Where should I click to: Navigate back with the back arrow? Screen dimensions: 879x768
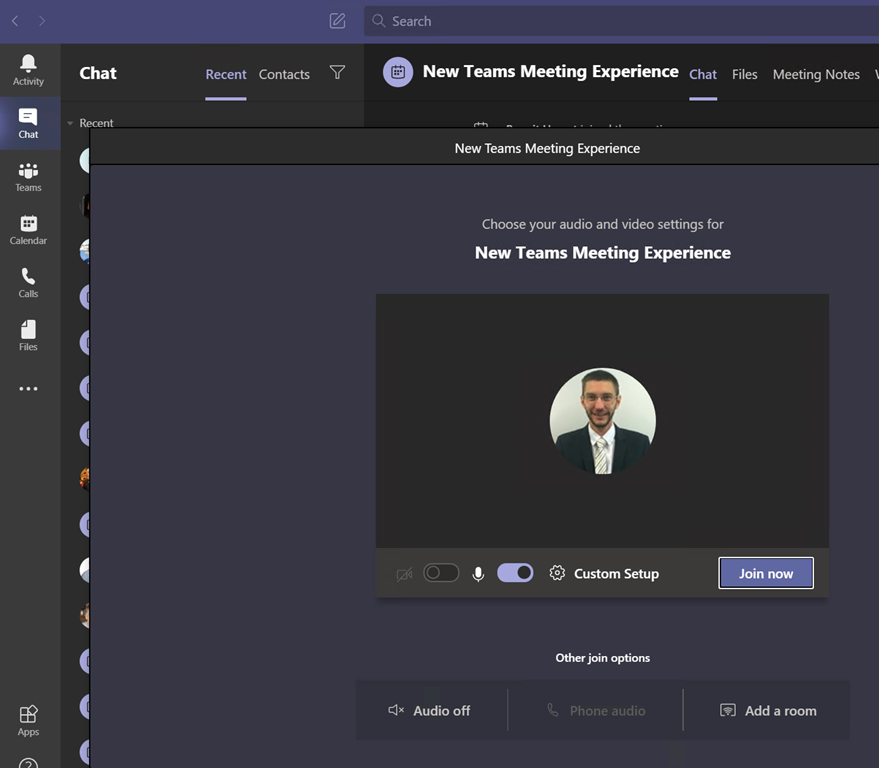pos(15,21)
